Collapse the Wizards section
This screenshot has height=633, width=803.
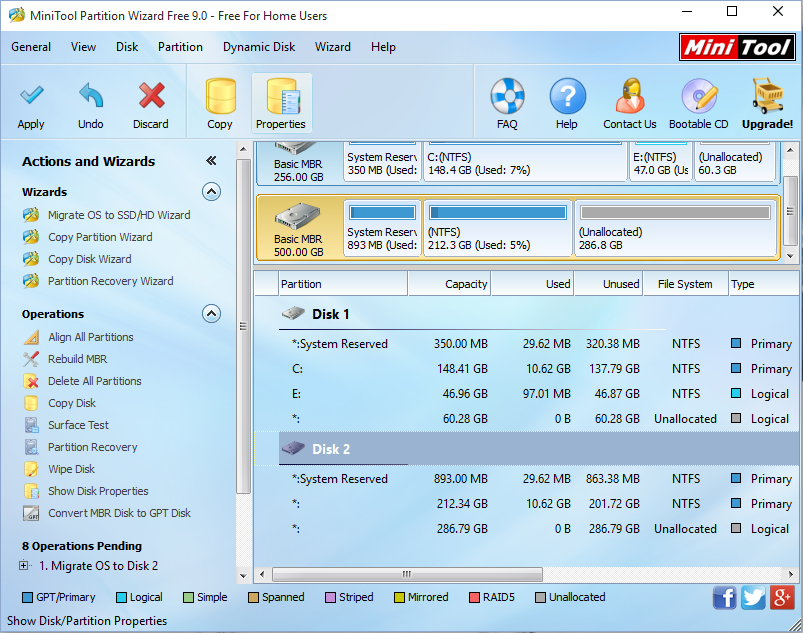pyautogui.click(x=212, y=192)
